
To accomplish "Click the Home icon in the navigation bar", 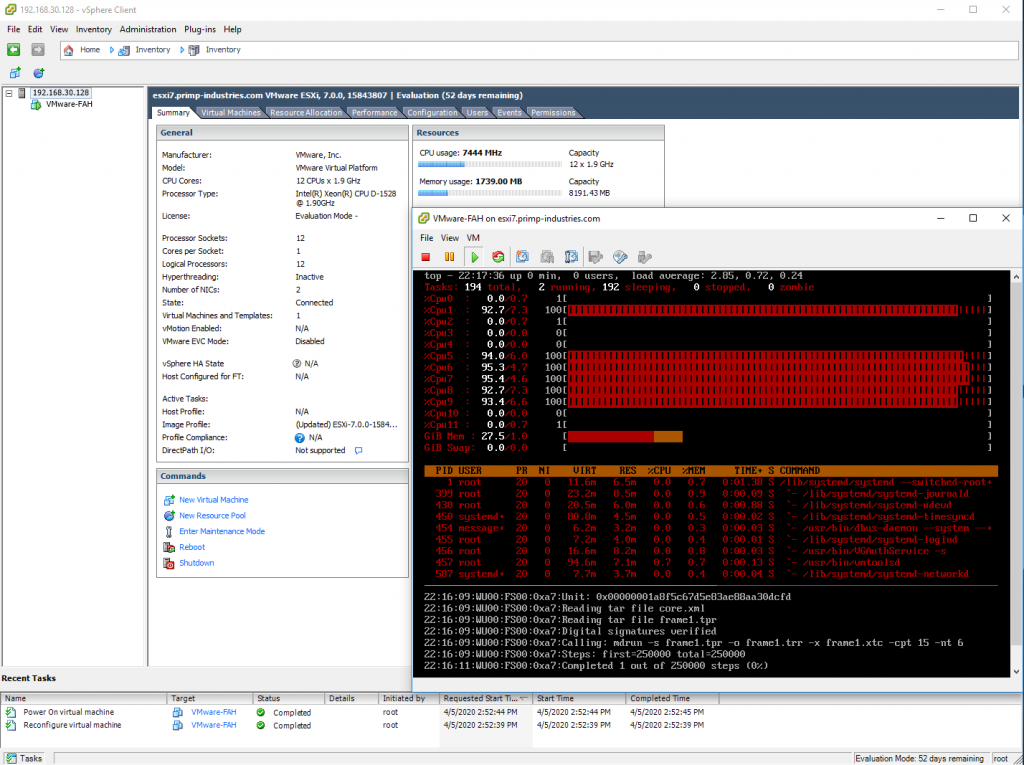I will 70,50.
